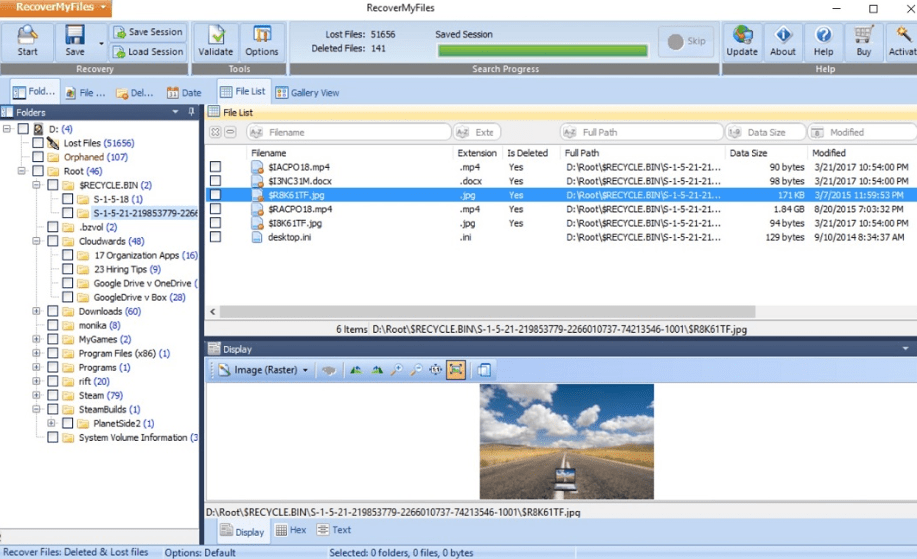Toggle the fit to window icon
This screenshot has width=917, height=559.
456,370
